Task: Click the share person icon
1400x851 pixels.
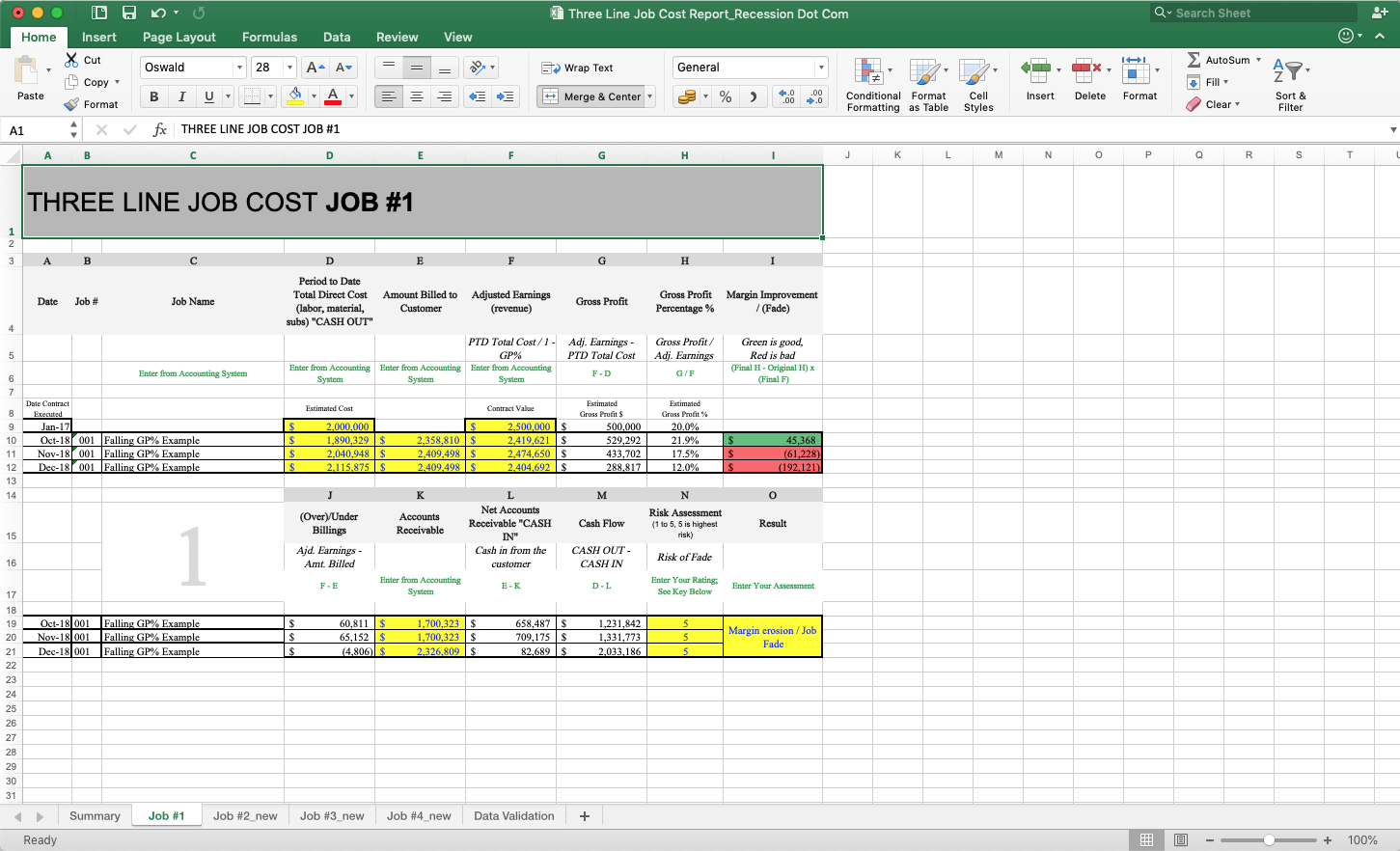Action: click(x=1379, y=13)
